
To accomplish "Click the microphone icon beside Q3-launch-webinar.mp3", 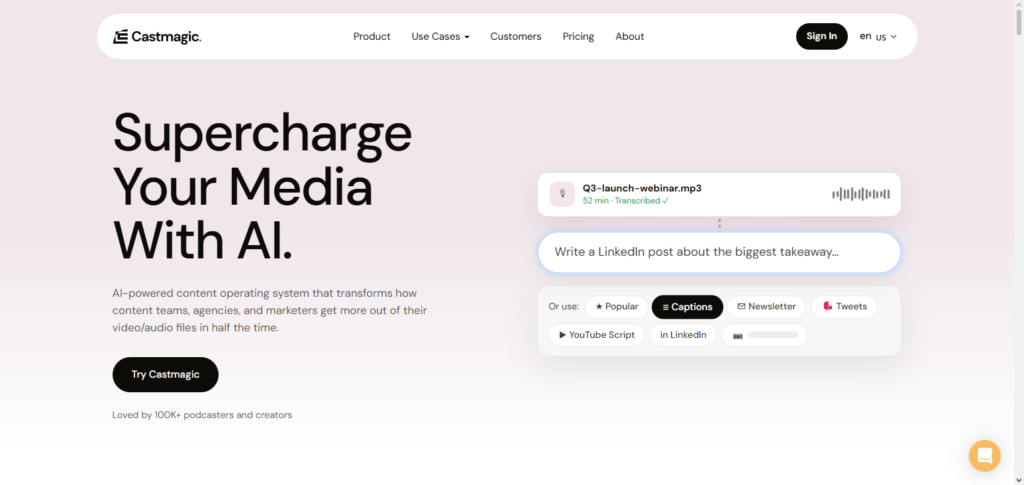I will click(562, 194).
